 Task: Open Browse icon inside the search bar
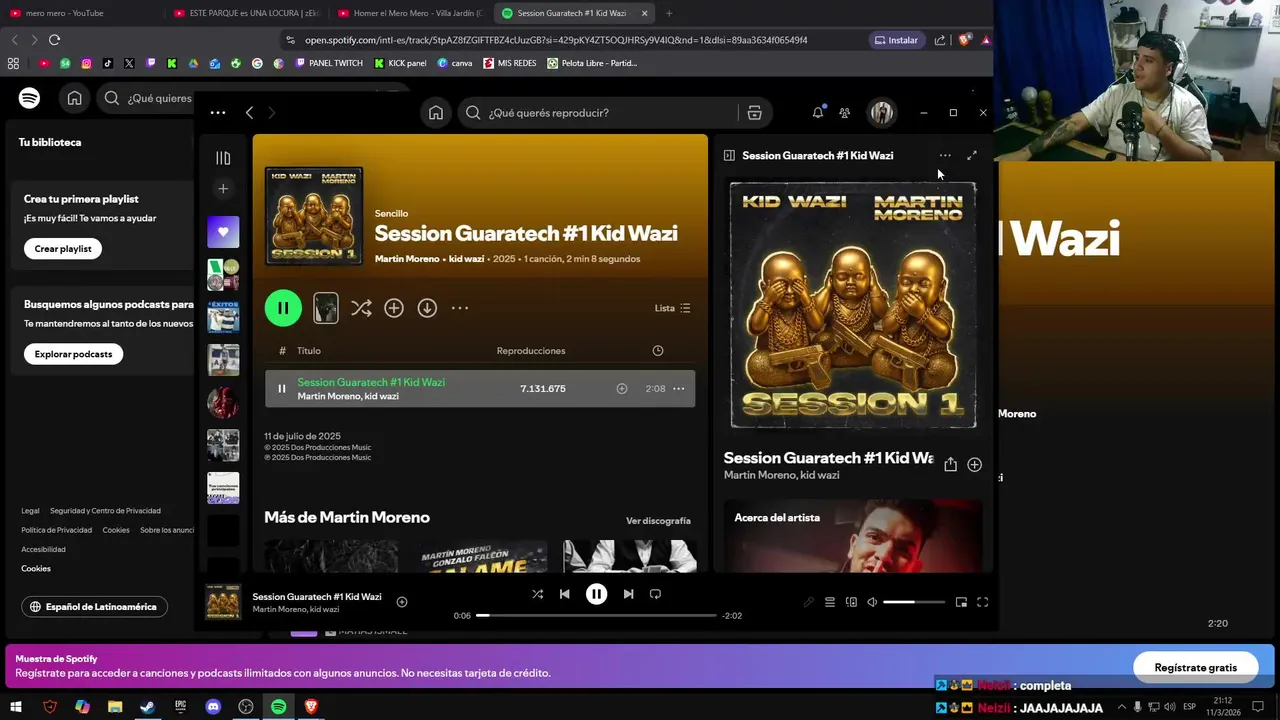click(754, 113)
